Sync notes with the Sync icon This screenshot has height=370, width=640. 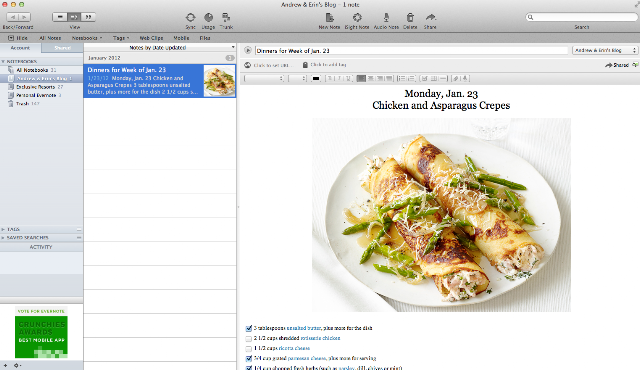191,18
